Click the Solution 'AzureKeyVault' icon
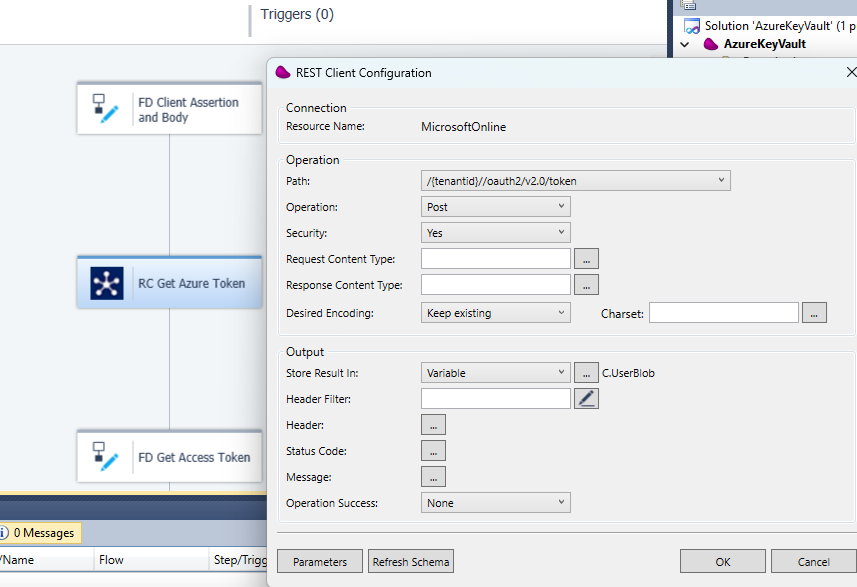The height and width of the screenshot is (587, 857). pos(691,26)
